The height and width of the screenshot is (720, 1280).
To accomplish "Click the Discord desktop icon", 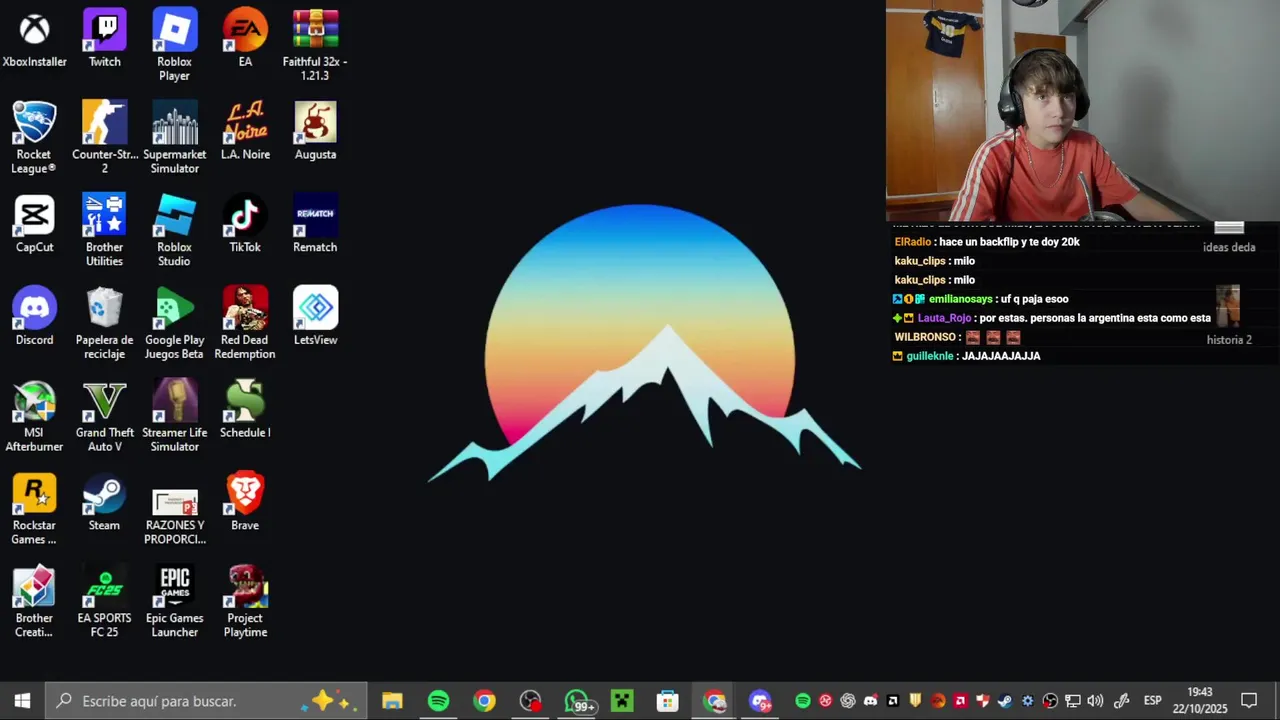I will point(34,317).
